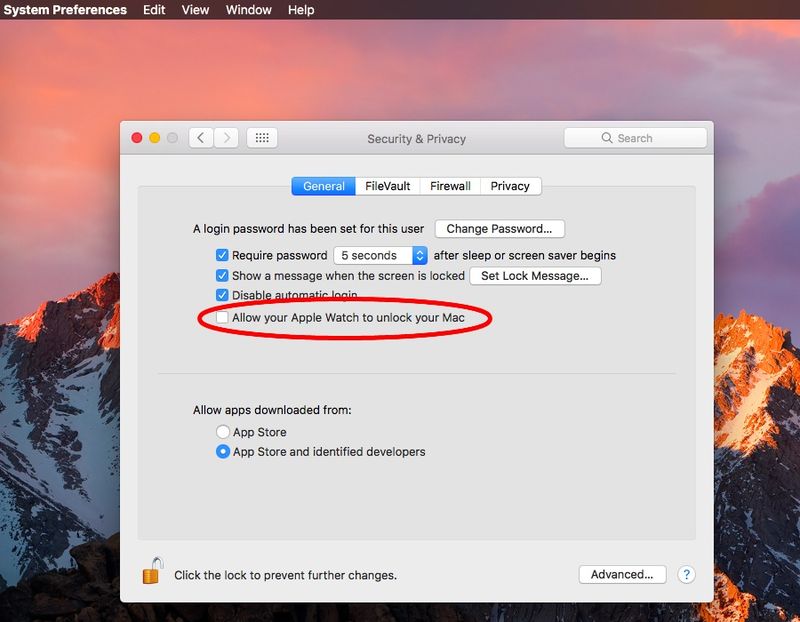Switch to the FileVault tab
This screenshot has height=622, width=800.
coord(388,186)
